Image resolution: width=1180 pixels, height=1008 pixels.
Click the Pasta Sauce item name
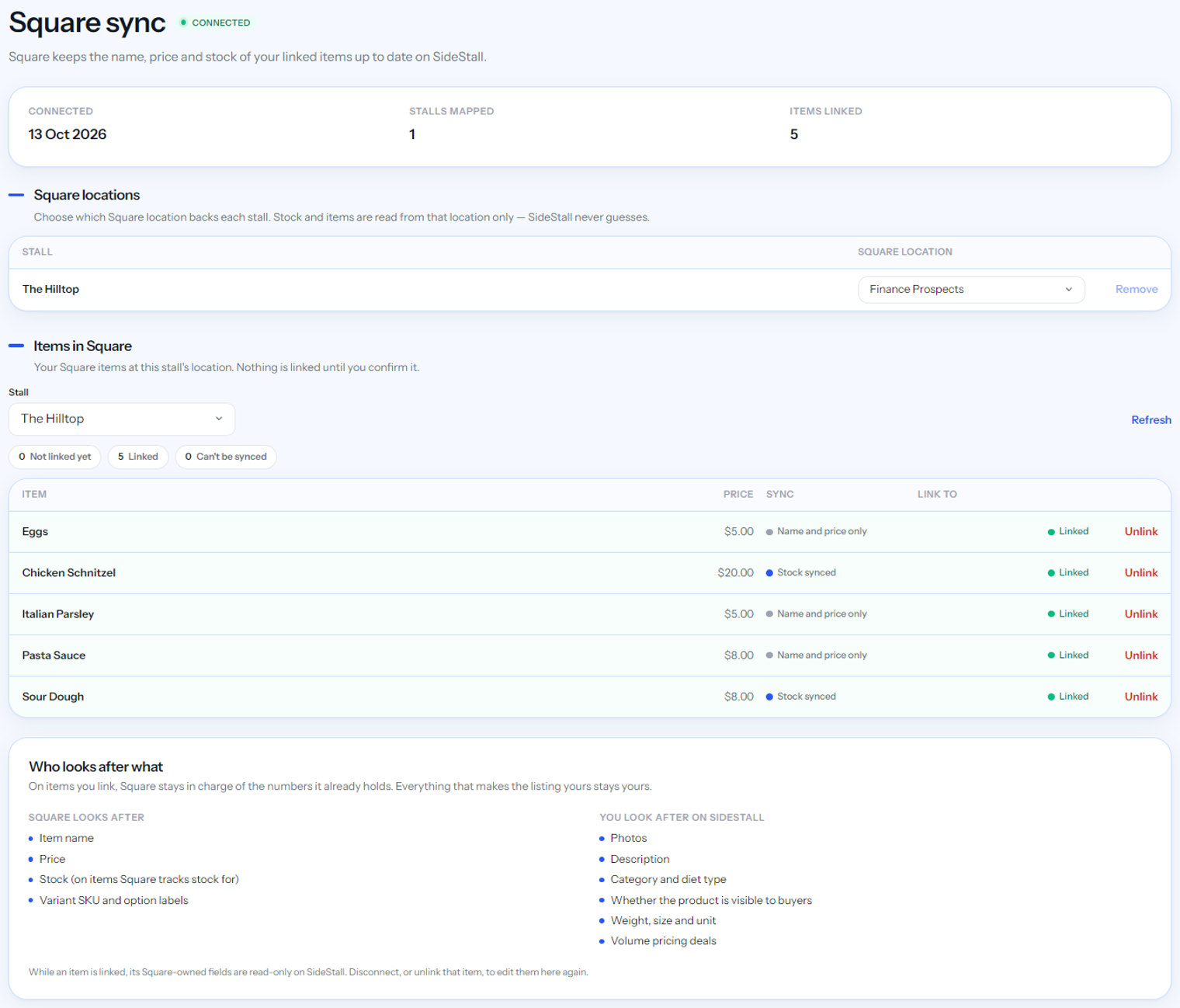(54, 655)
